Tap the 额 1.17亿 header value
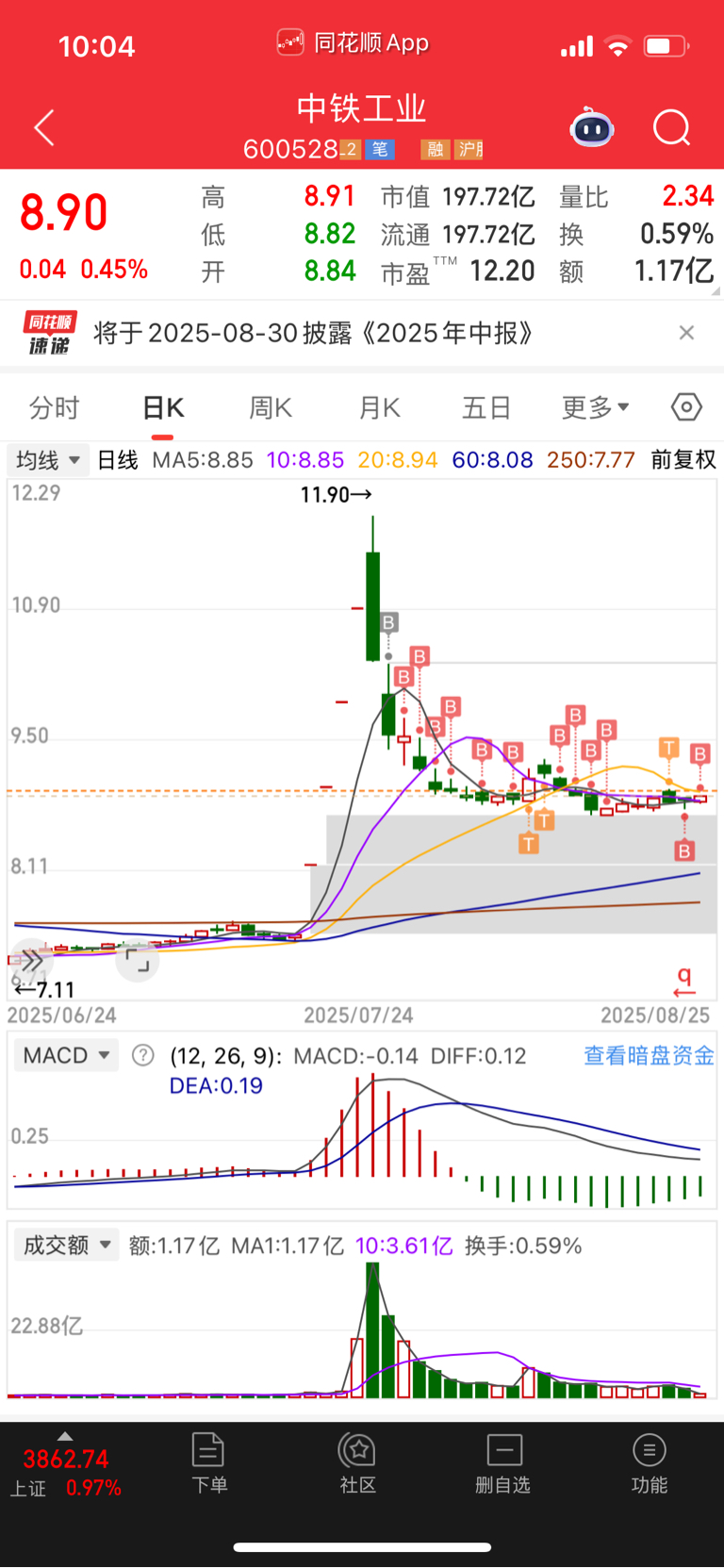 (673, 272)
